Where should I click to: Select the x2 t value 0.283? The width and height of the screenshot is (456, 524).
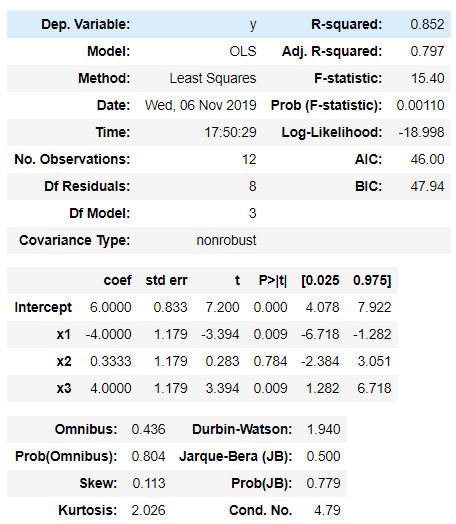222,362
